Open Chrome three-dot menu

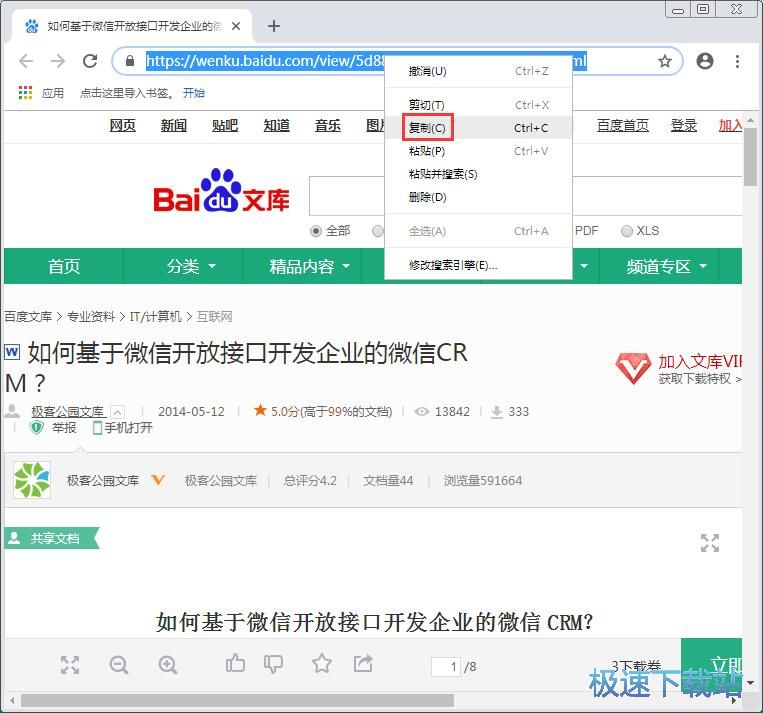[x=737, y=61]
